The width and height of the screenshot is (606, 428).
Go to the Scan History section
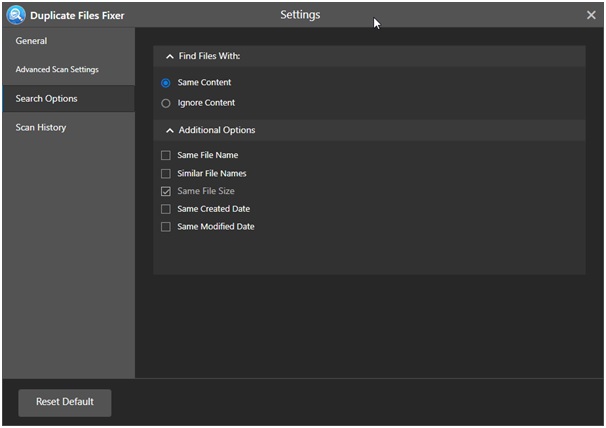41,128
